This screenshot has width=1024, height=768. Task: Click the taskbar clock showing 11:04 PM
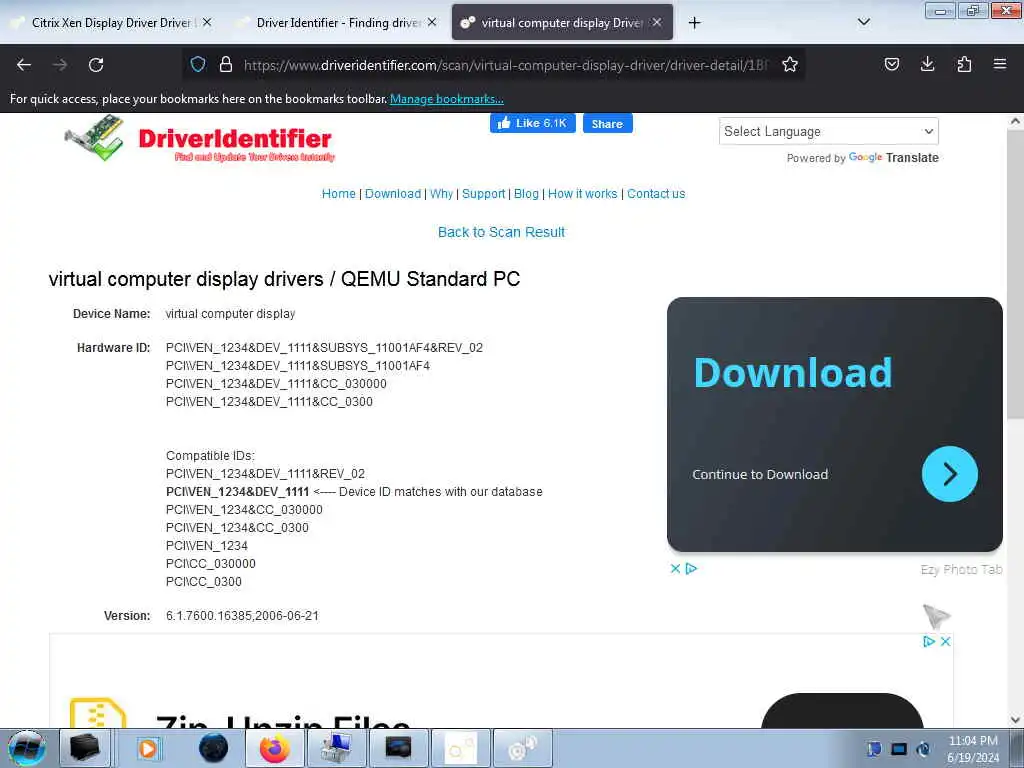pyautogui.click(x=973, y=748)
